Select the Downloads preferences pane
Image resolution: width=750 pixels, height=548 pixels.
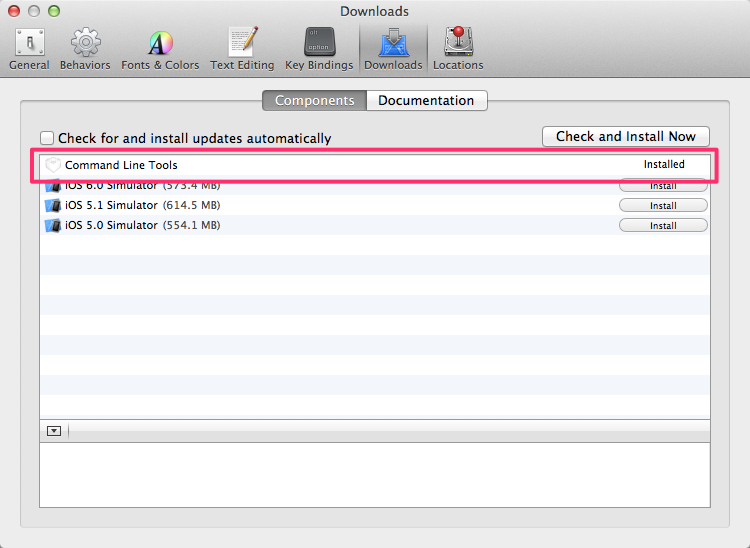(393, 50)
